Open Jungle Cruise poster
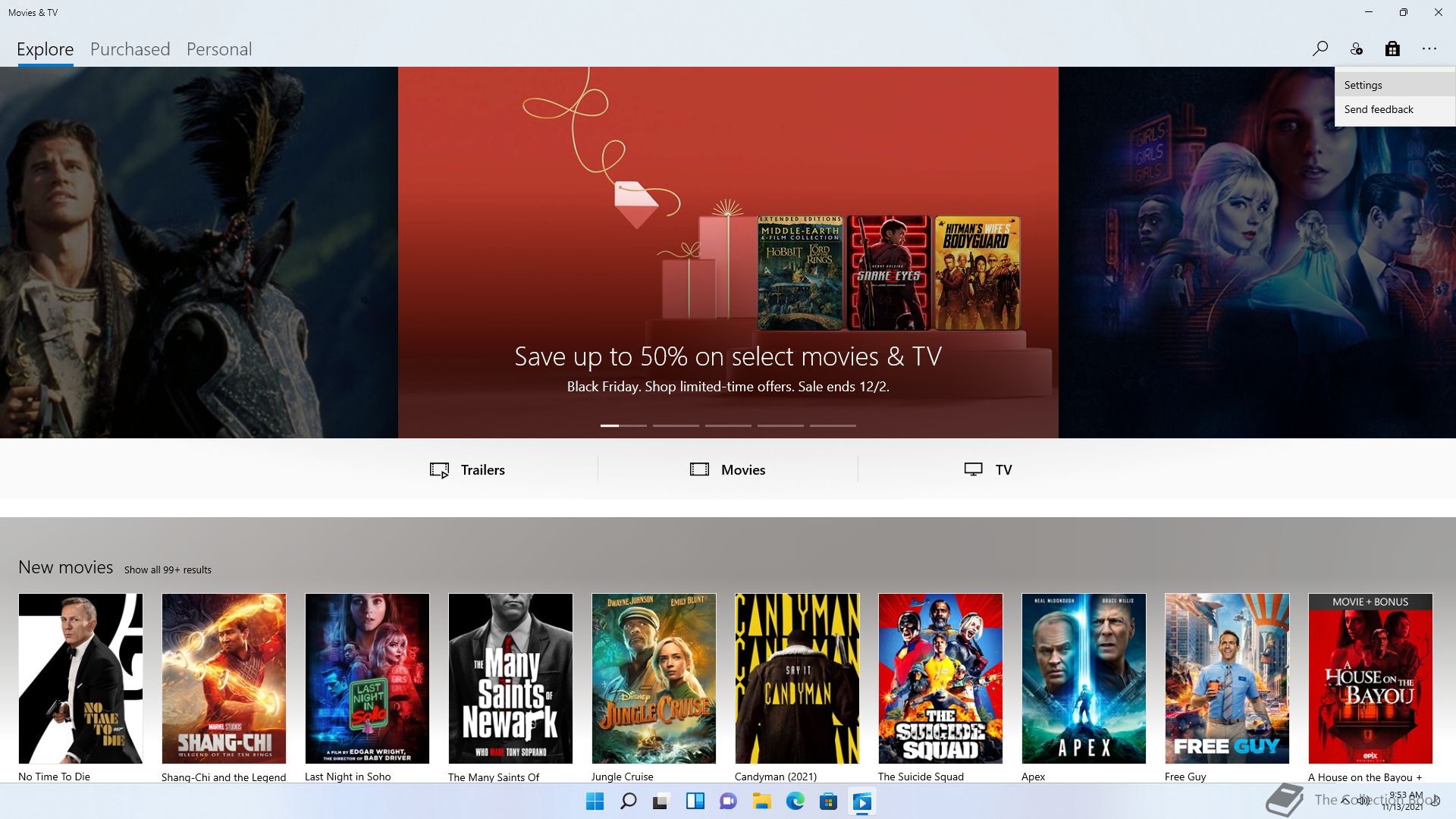This screenshot has width=1456, height=819. coord(654,679)
